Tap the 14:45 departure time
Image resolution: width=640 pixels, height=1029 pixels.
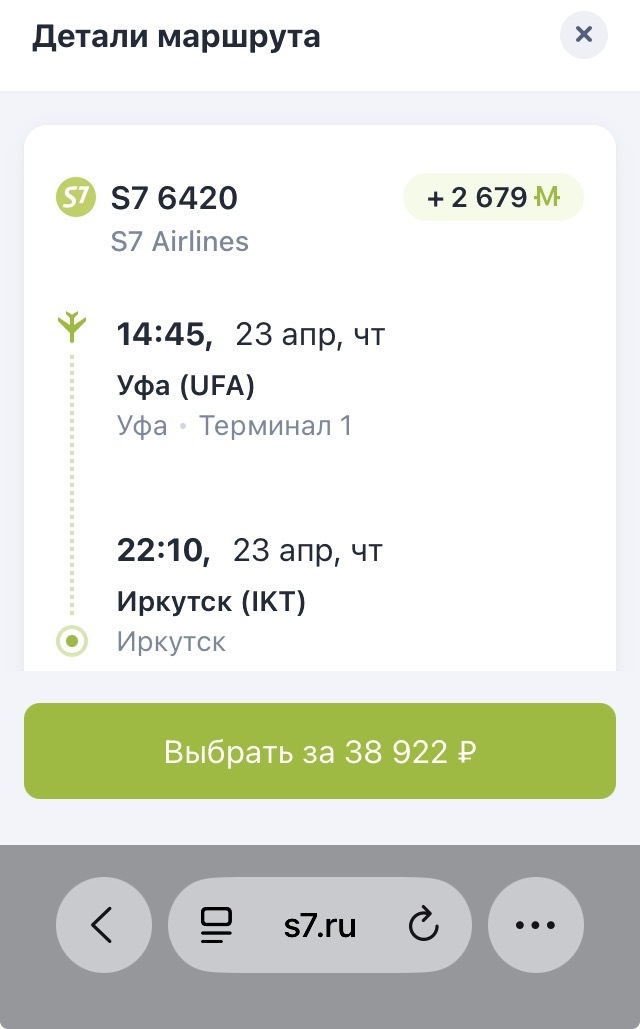pos(164,335)
